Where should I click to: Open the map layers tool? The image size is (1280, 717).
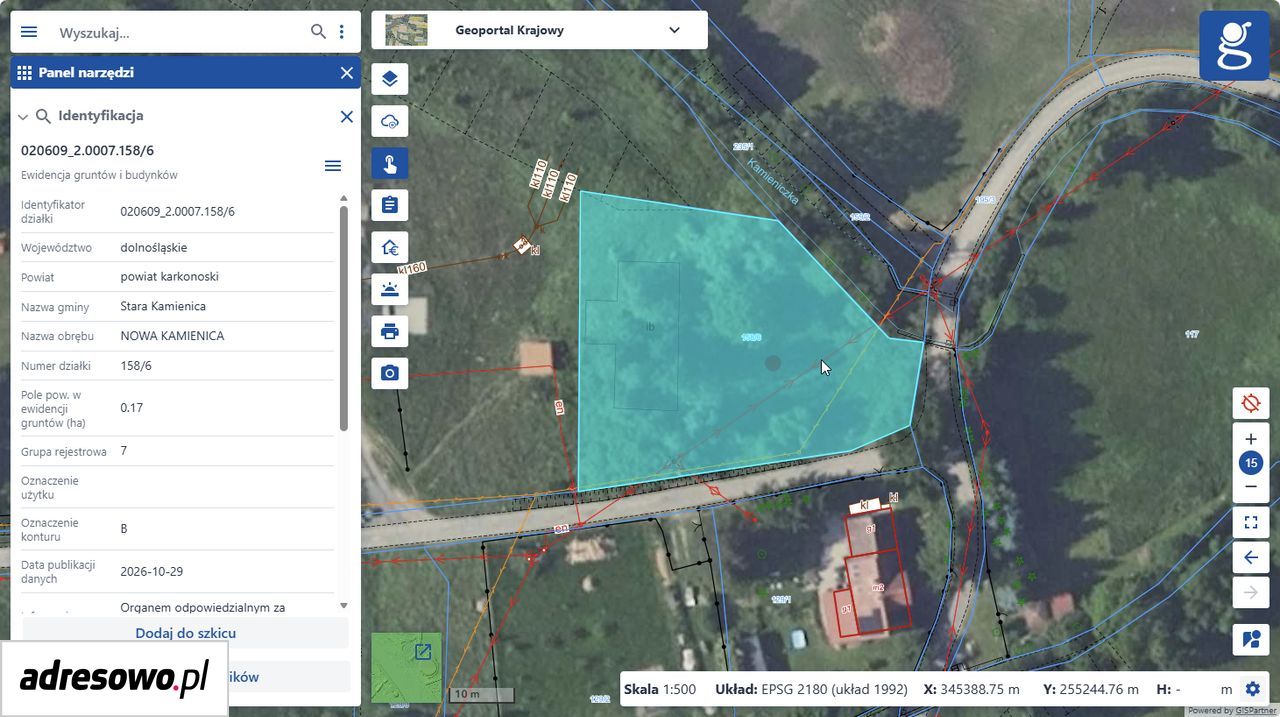point(390,79)
